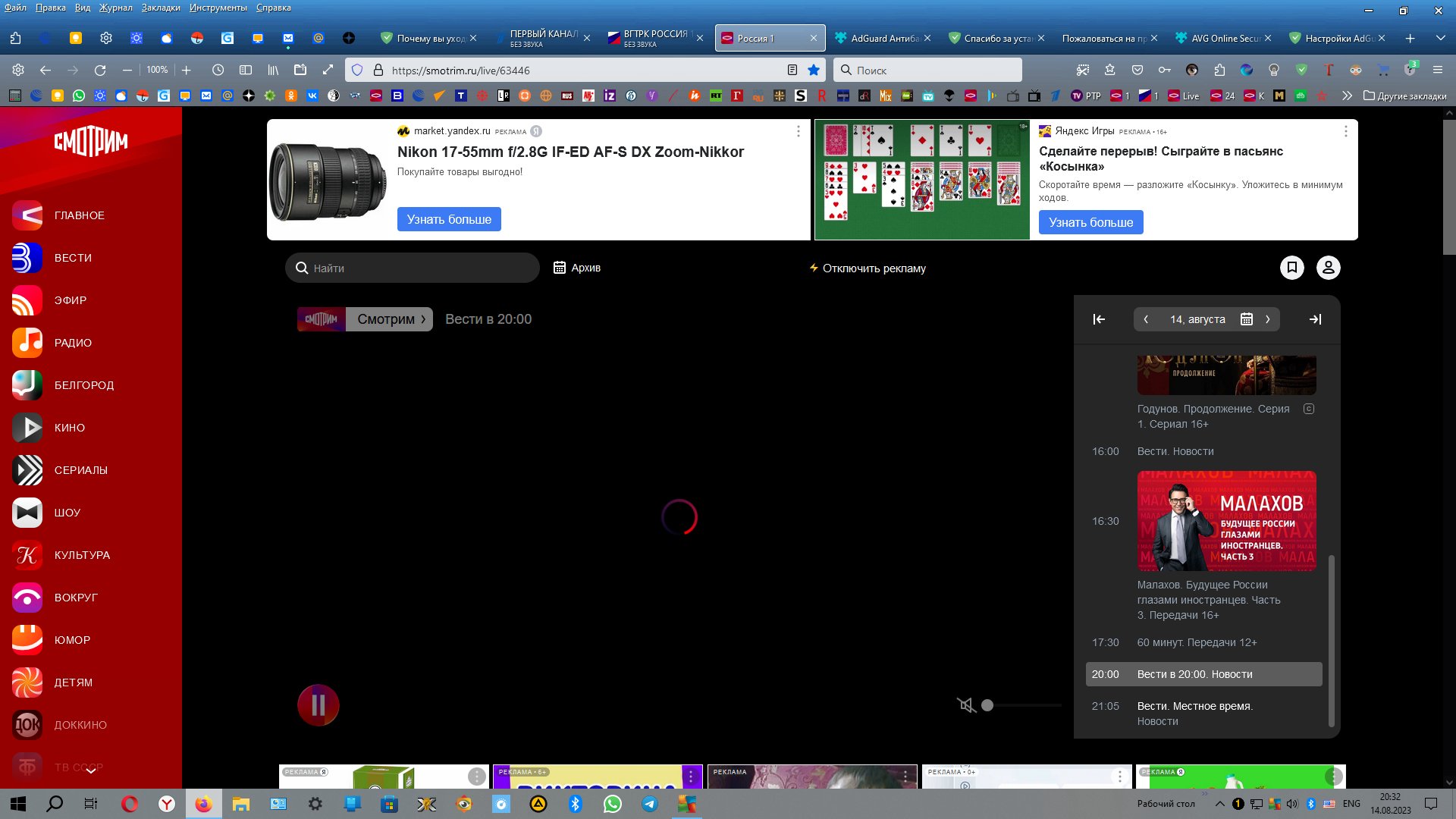The height and width of the screenshot is (819, 1456).
Task: Click the Поиск search box
Action: click(x=927, y=70)
